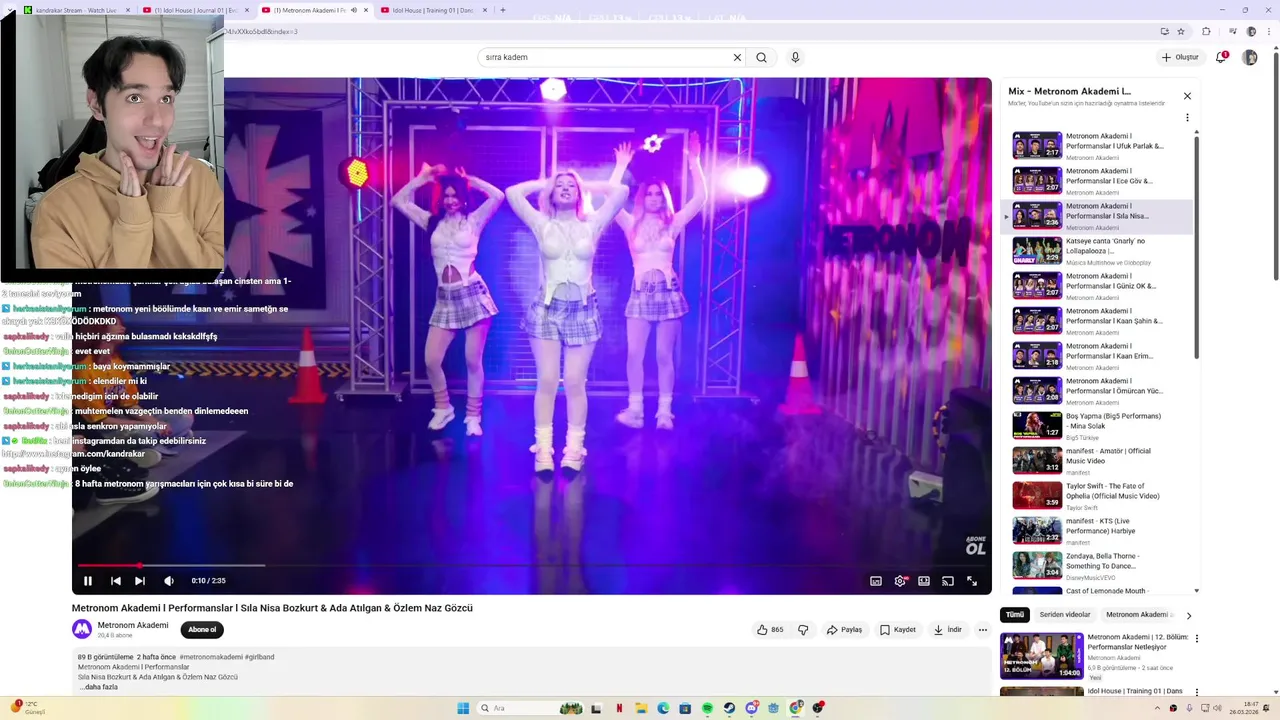The width and height of the screenshot is (1280, 720).
Task: Click the search magnifier button
Action: click(761, 57)
